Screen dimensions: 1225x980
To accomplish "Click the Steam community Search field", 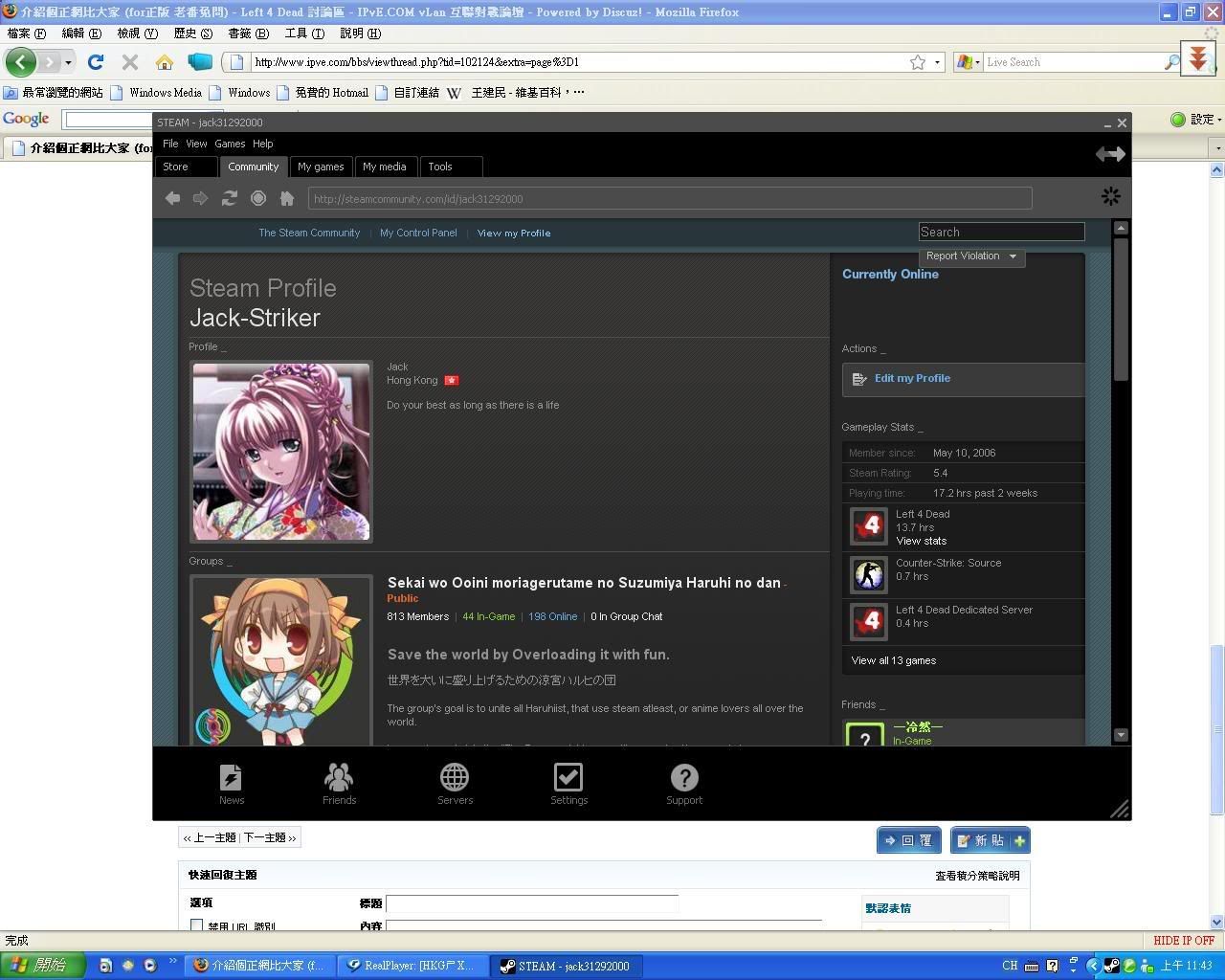I will tap(1000, 232).
